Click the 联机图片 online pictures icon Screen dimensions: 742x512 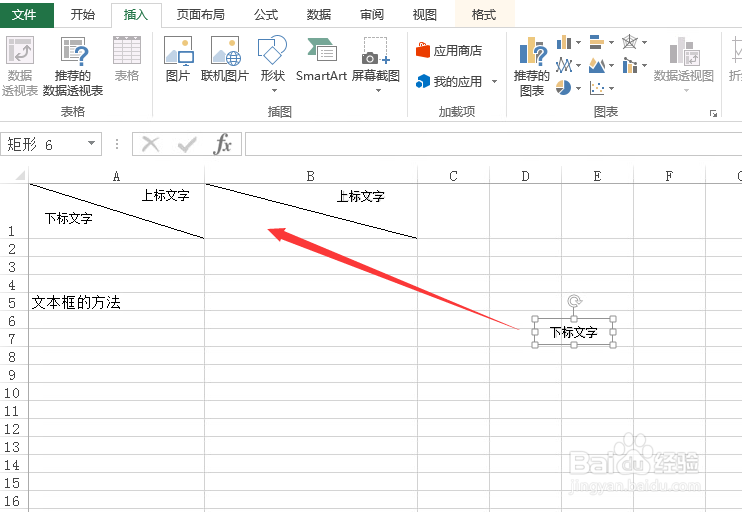point(225,59)
